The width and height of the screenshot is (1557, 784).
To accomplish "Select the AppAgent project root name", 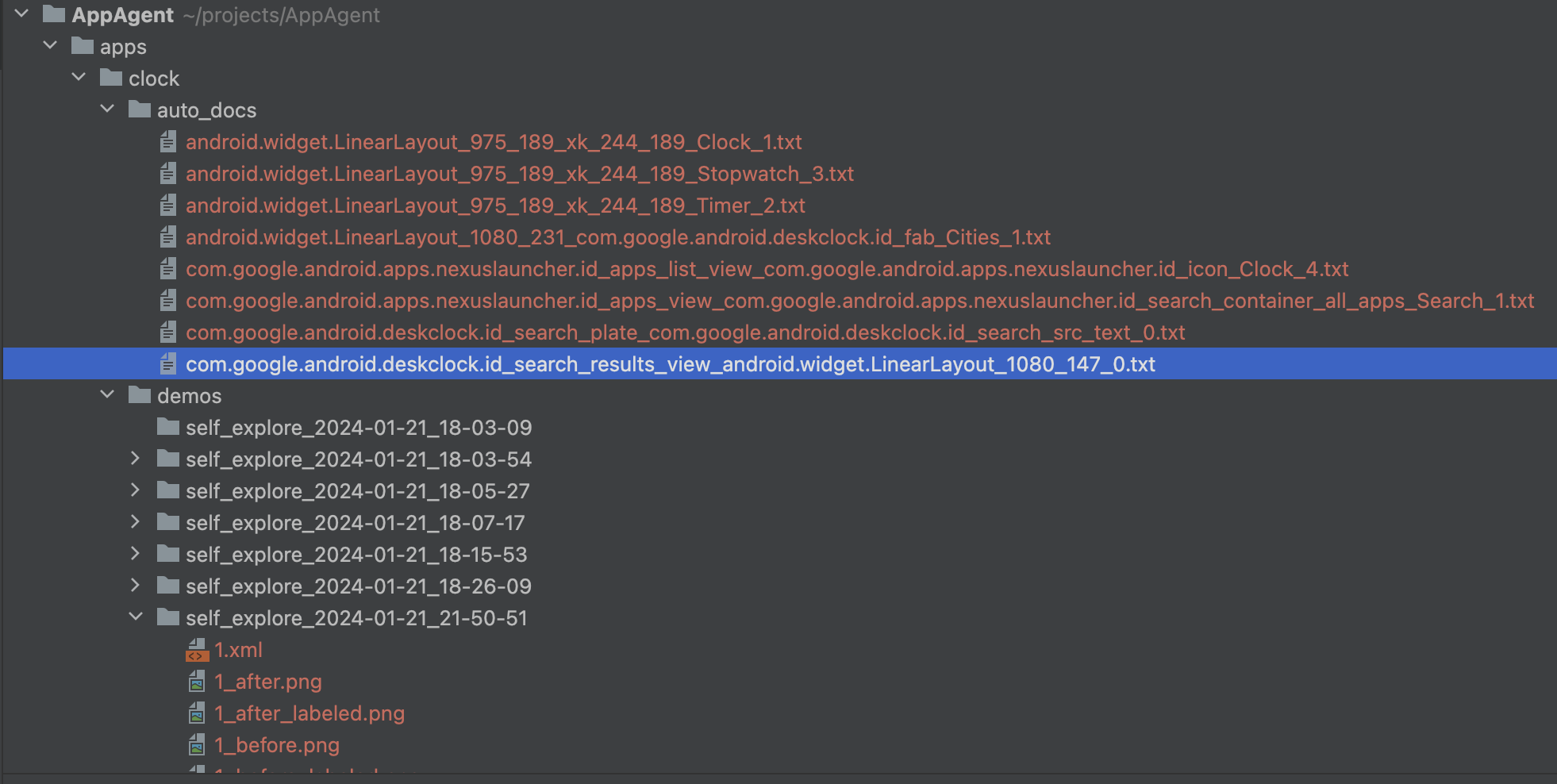I will pos(123,15).
